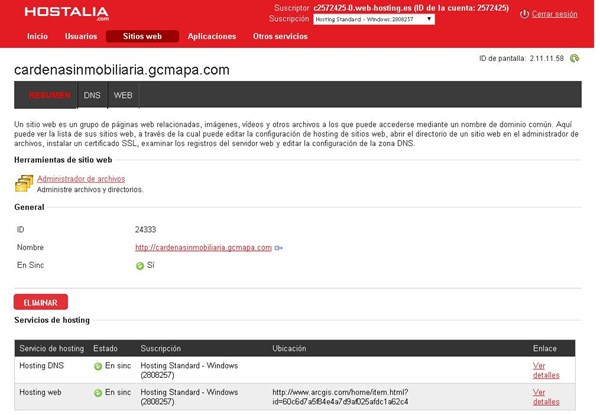The height and width of the screenshot is (415, 600).
Task: Click the yellow folders file manager icon
Action: click(24, 183)
